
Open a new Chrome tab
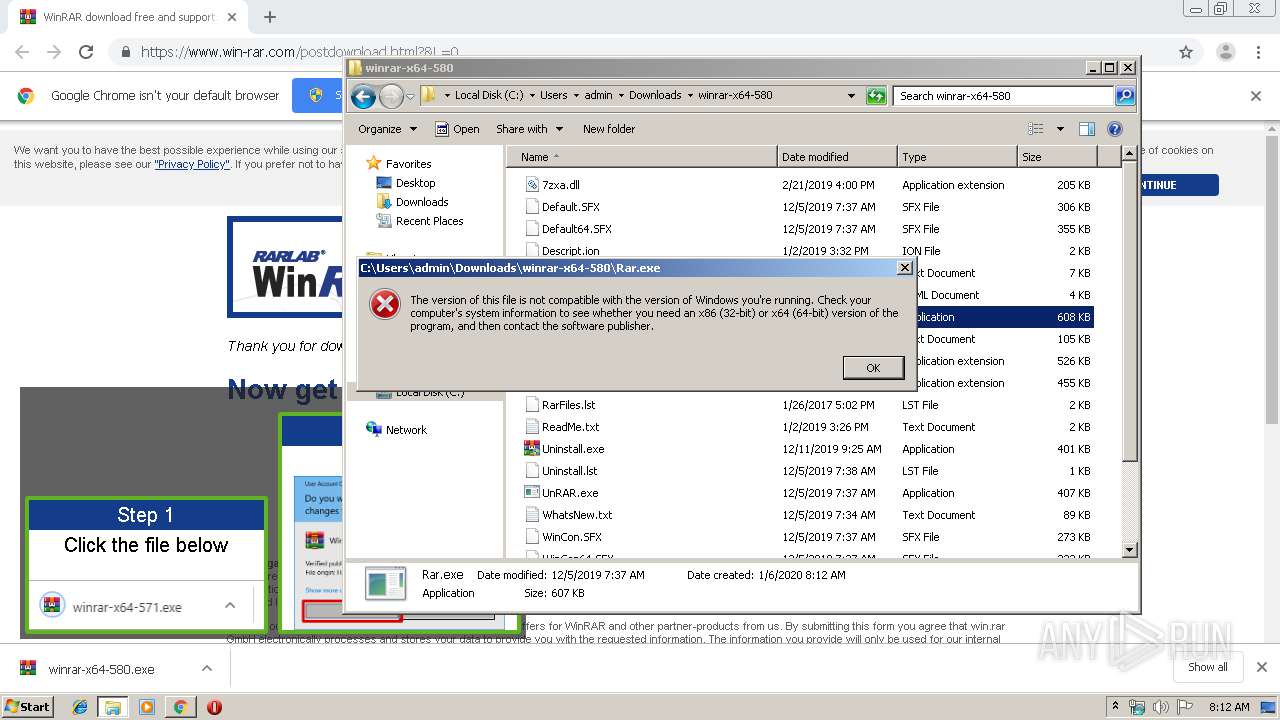pos(270,17)
